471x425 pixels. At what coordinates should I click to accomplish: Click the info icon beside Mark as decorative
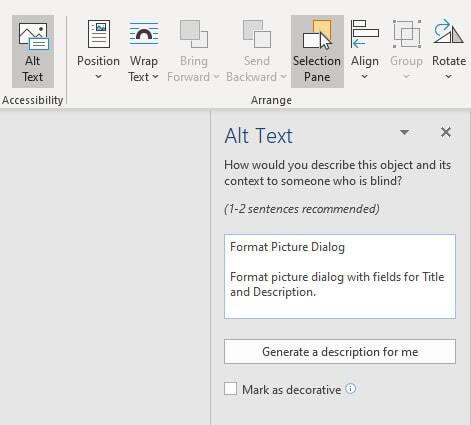pyautogui.click(x=350, y=388)
